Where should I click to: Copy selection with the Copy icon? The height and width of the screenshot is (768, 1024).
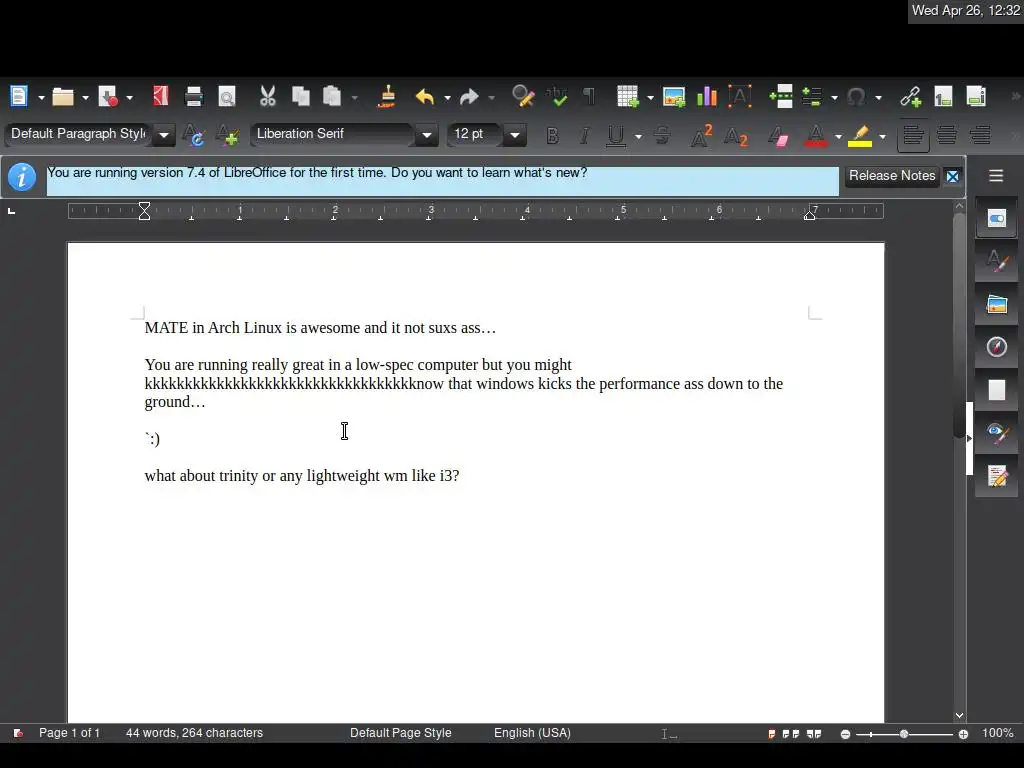pyautogui.click(x=300, y=97)
